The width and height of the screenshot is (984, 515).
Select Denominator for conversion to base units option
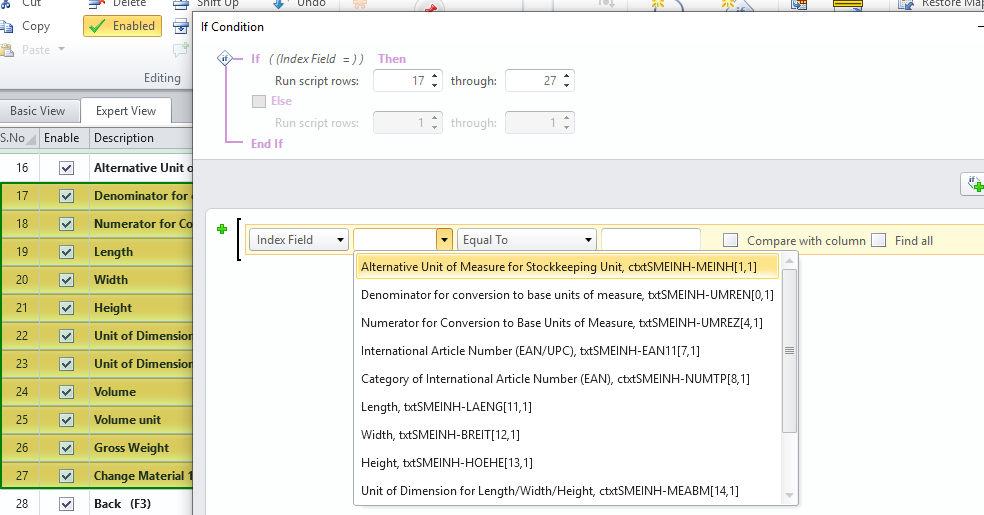pos(568,295)
